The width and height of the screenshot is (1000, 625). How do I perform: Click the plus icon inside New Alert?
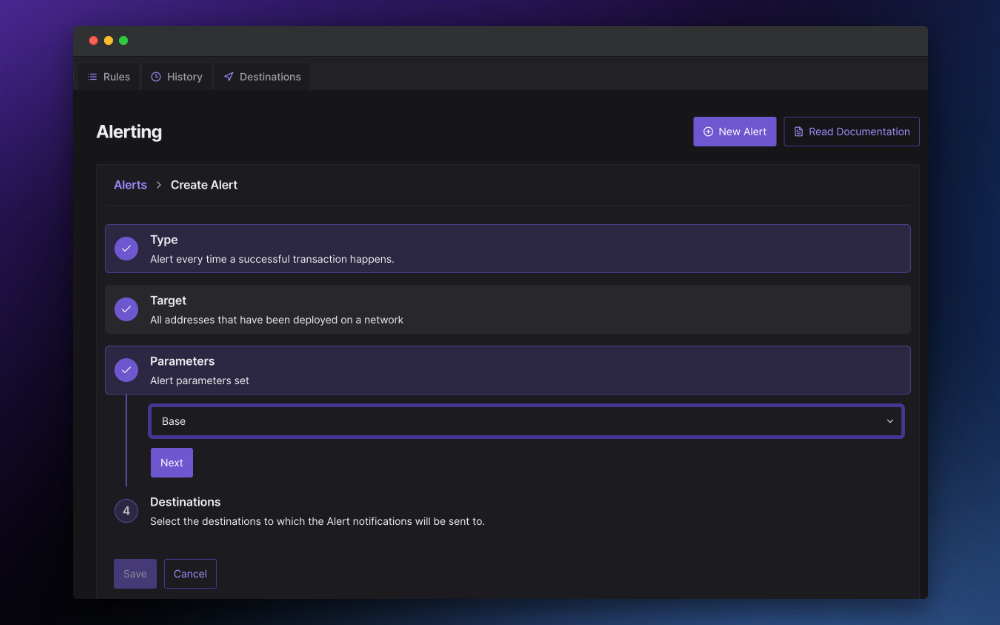709,131
